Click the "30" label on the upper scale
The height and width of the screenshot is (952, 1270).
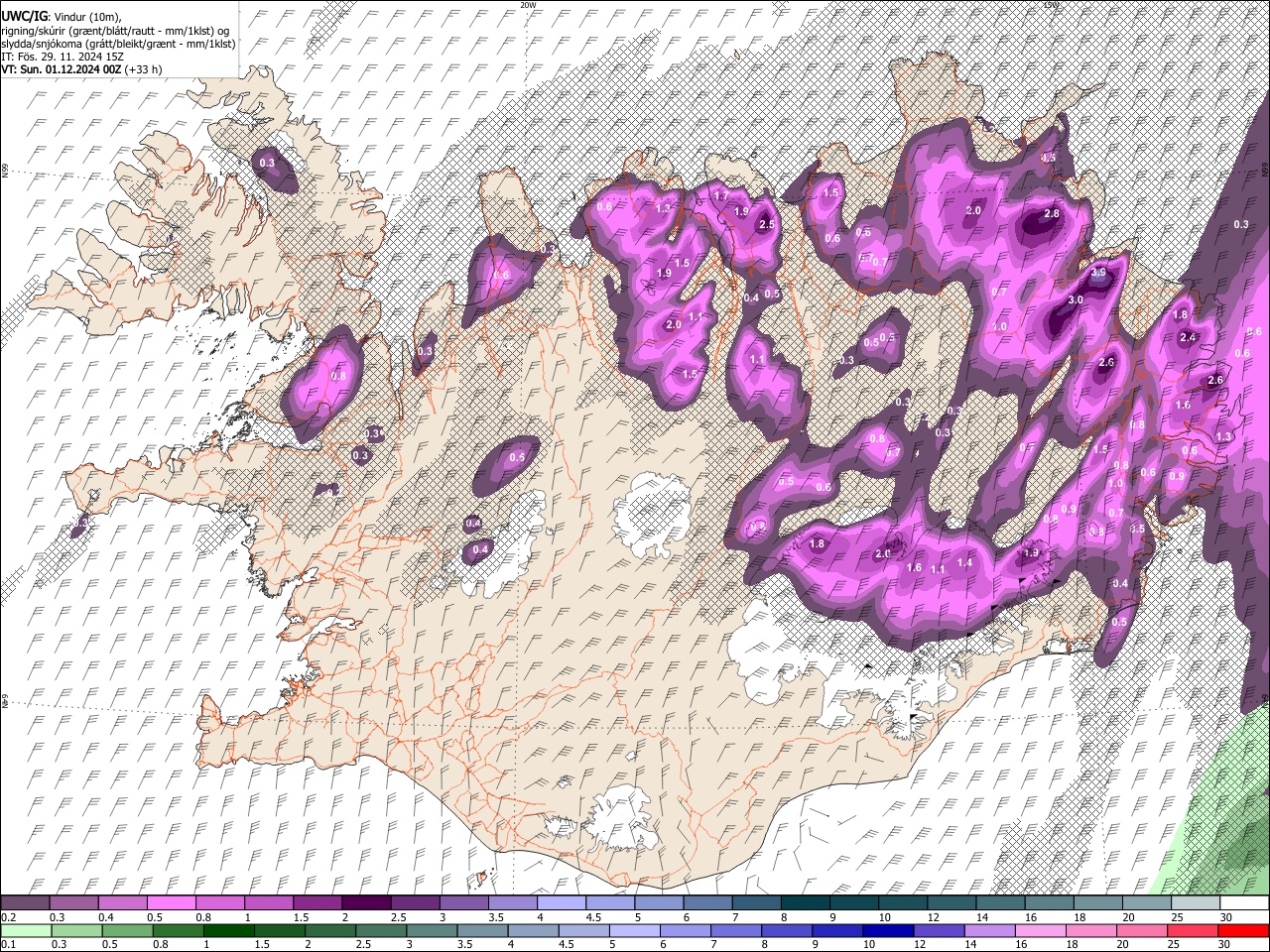1226,917
